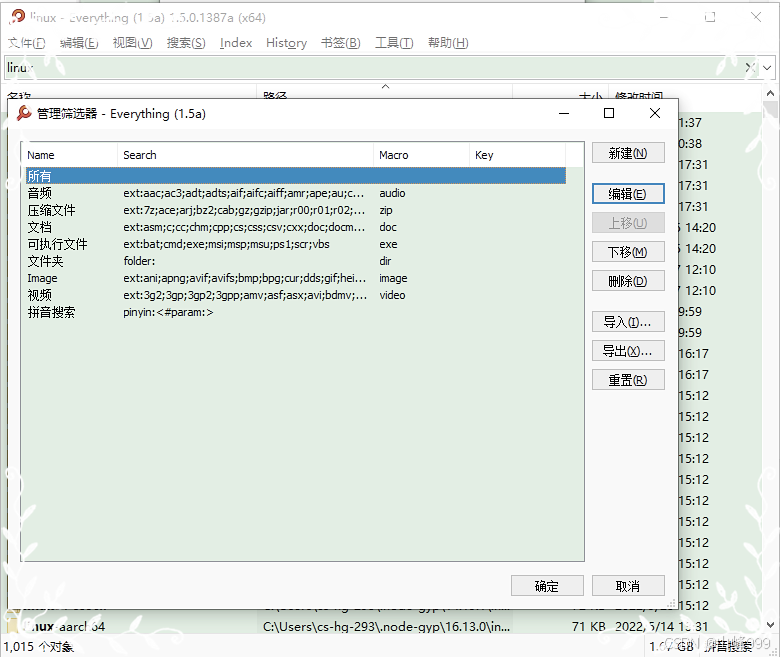
Task: Click the video macro cell
Action: [392, 295]
